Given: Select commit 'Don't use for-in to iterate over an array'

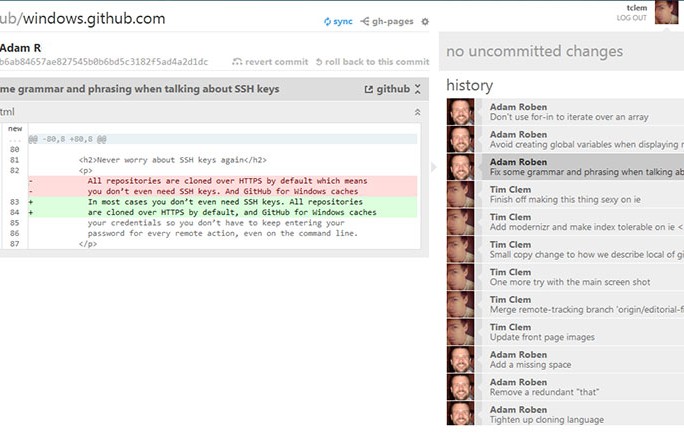Looking at the screenshot, I should 565,112.
